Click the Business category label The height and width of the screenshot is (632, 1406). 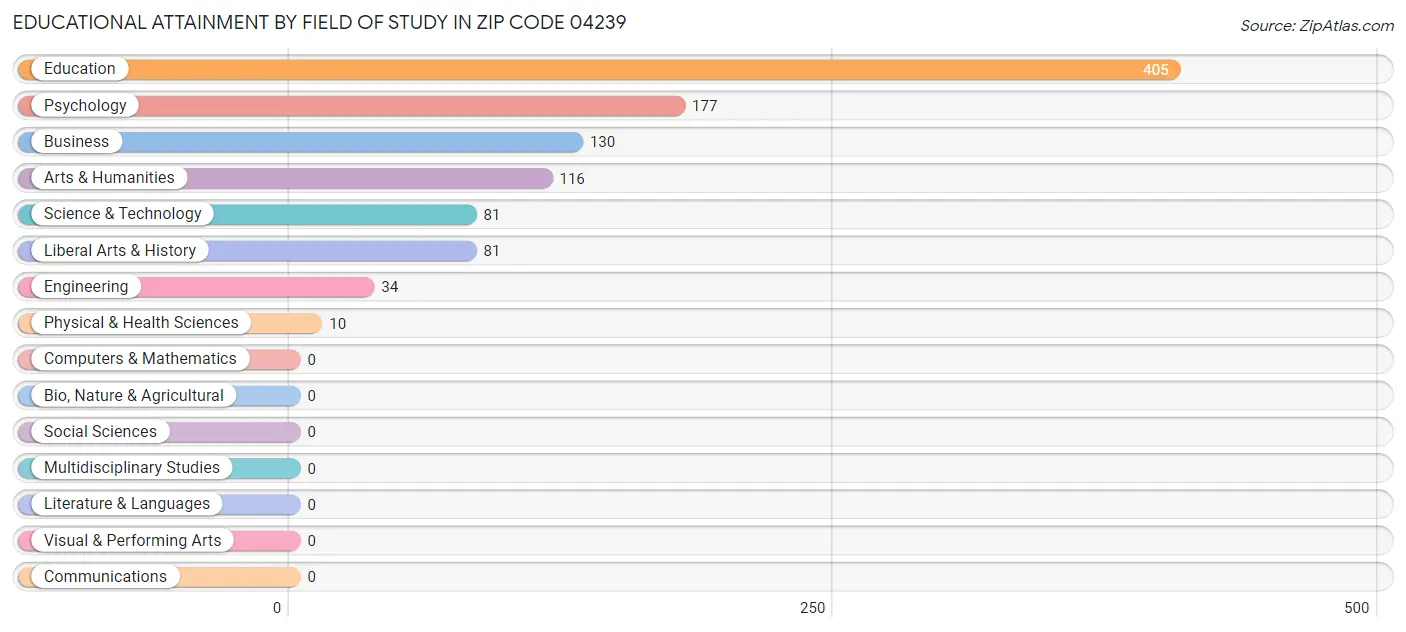point(76,142)
